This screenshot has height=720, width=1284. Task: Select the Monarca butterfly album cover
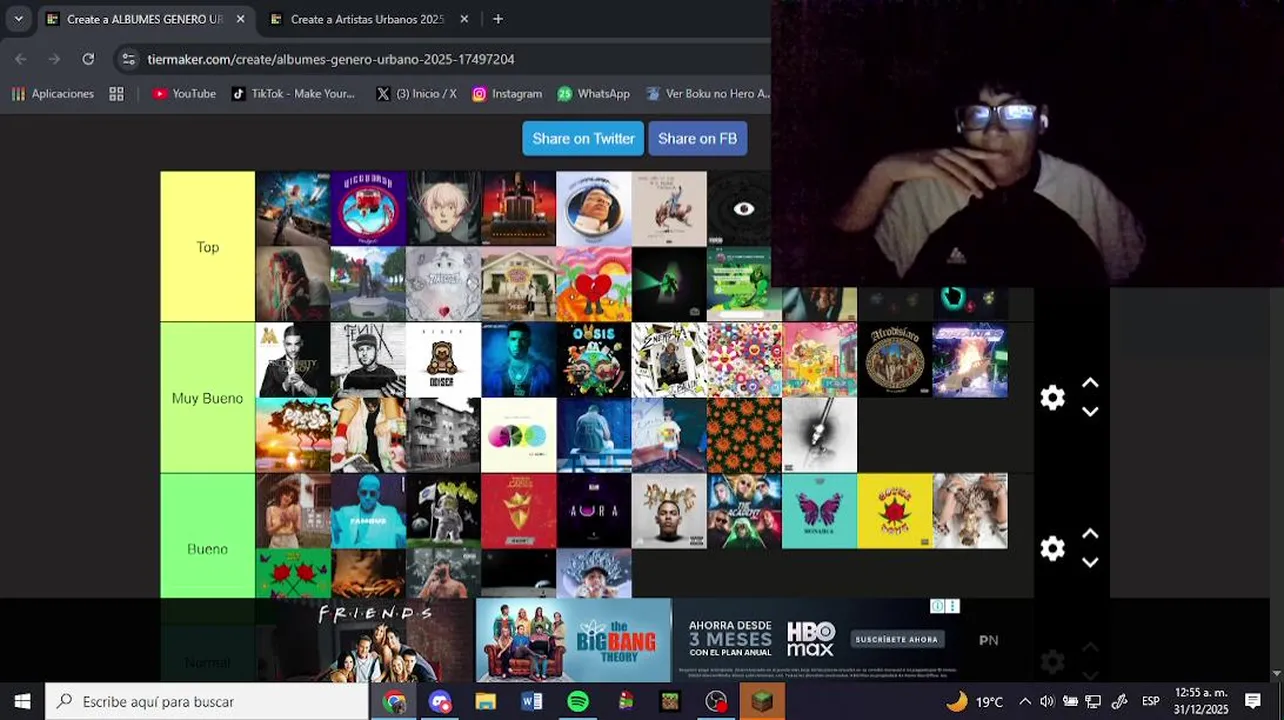point(819,511)
